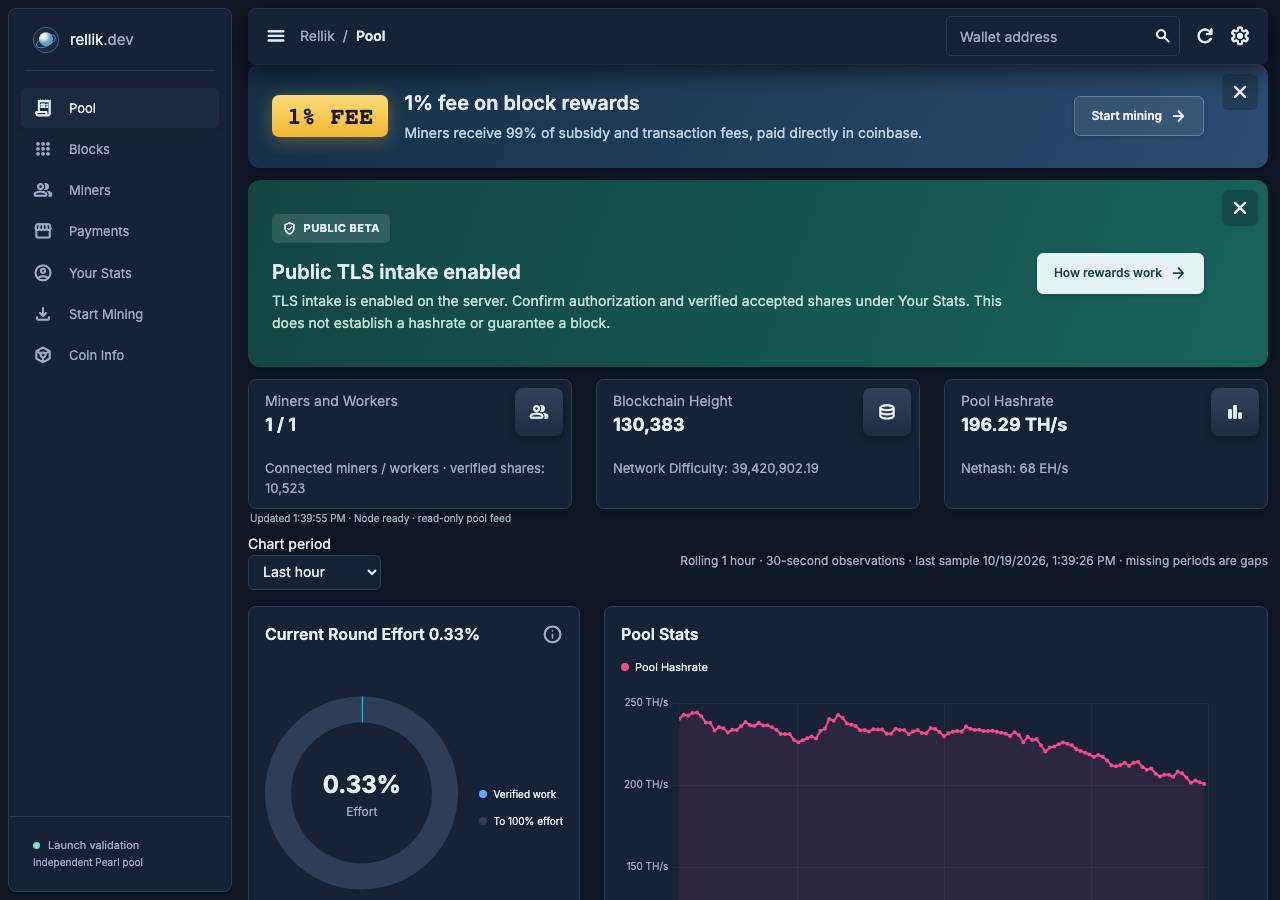
Task: Dismiss the 1% fee banner
Action: (1240, 92)
